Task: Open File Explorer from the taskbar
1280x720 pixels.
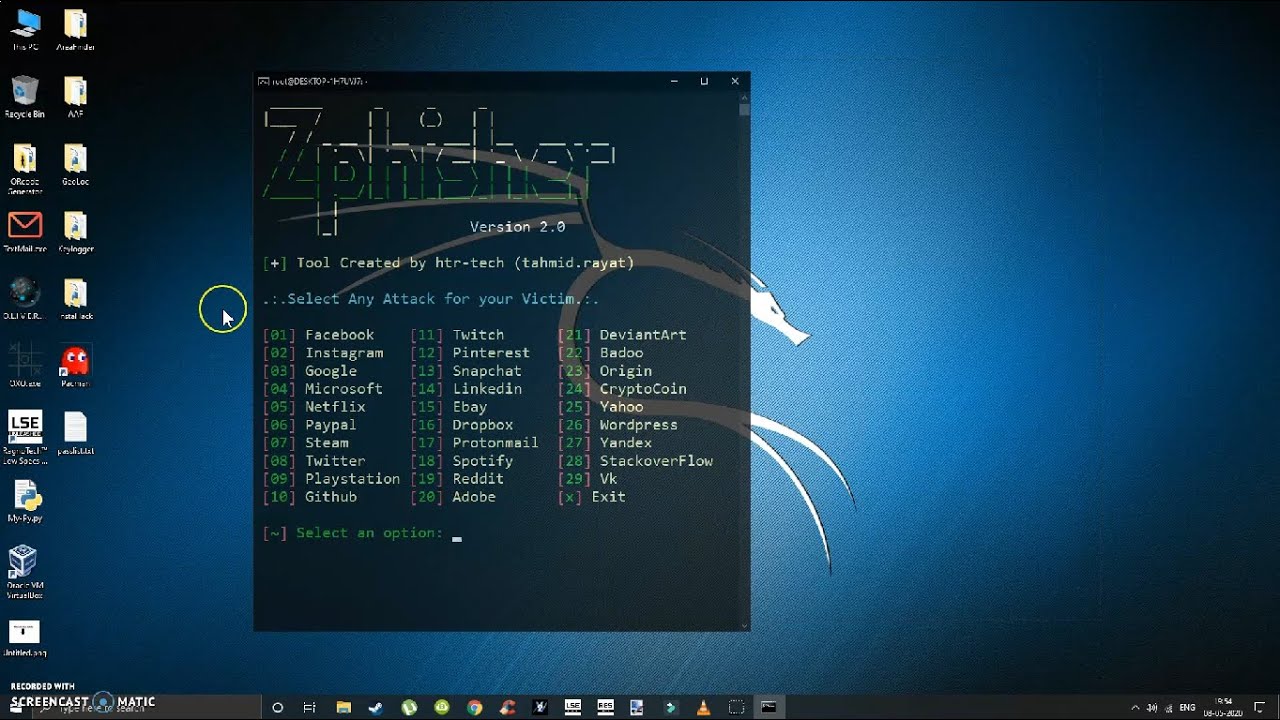Action: tap(343, 707)
